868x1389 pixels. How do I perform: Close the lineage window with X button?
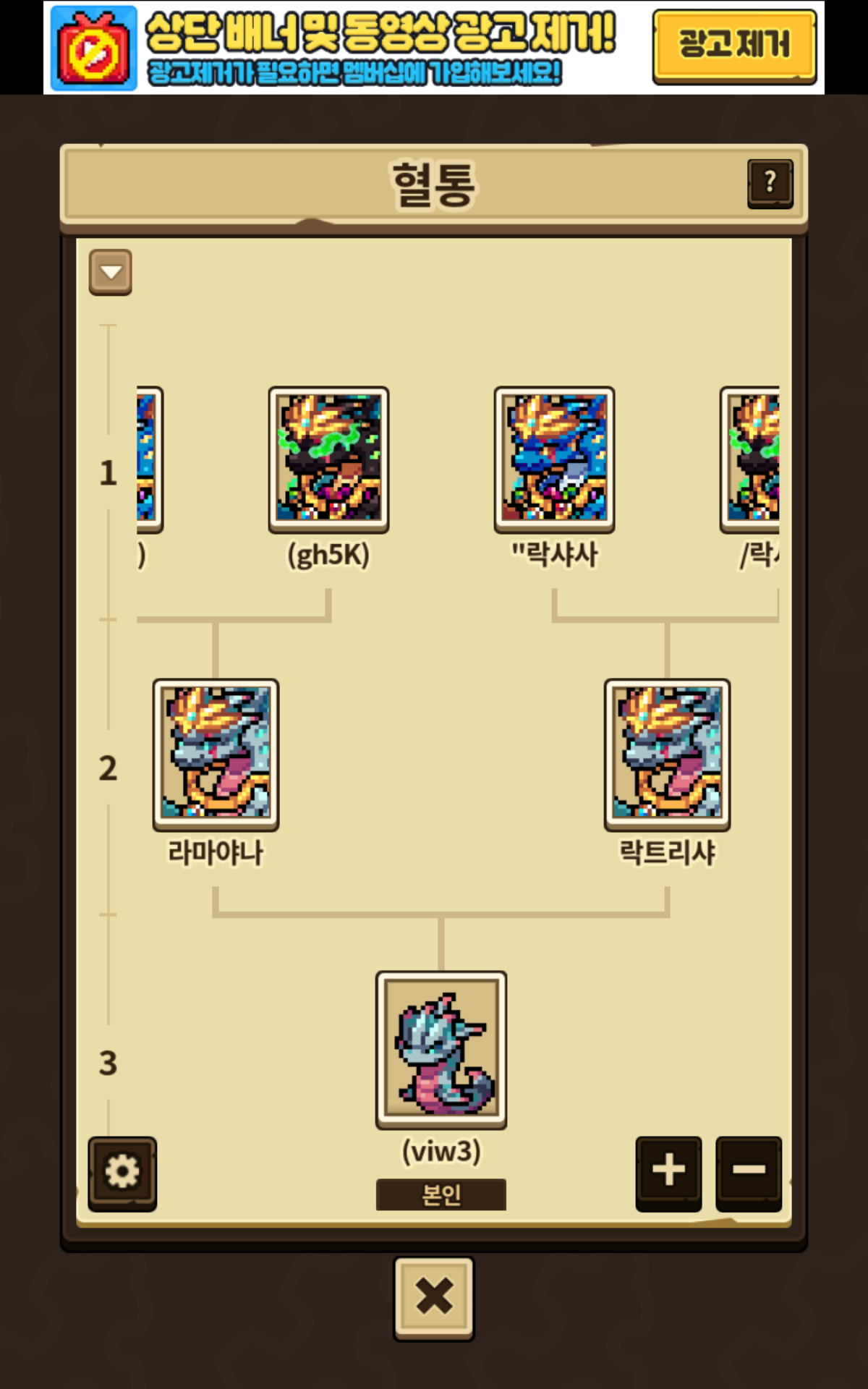[434, 1299]
